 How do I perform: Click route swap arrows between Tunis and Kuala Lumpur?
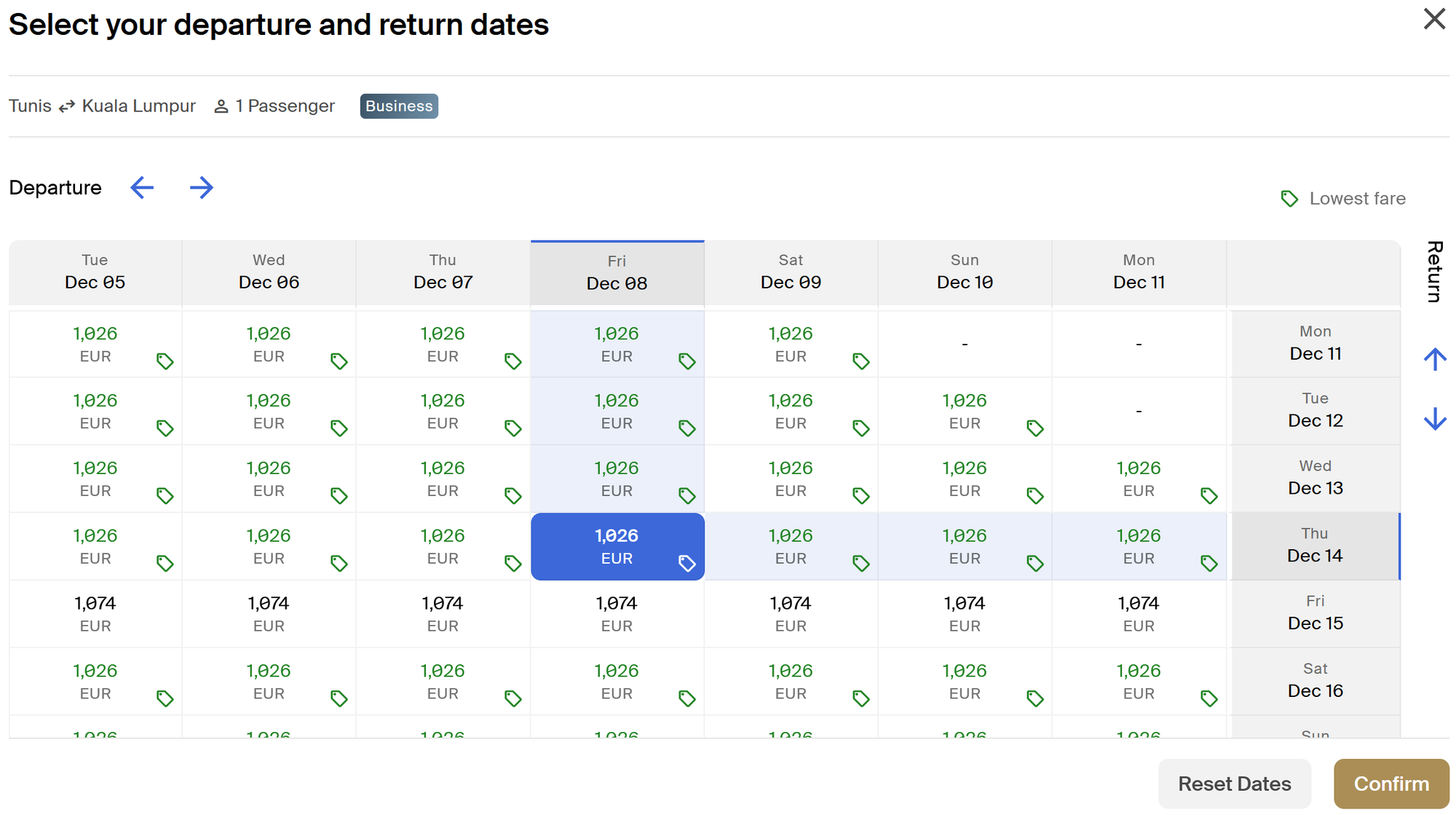pos(67,107)
